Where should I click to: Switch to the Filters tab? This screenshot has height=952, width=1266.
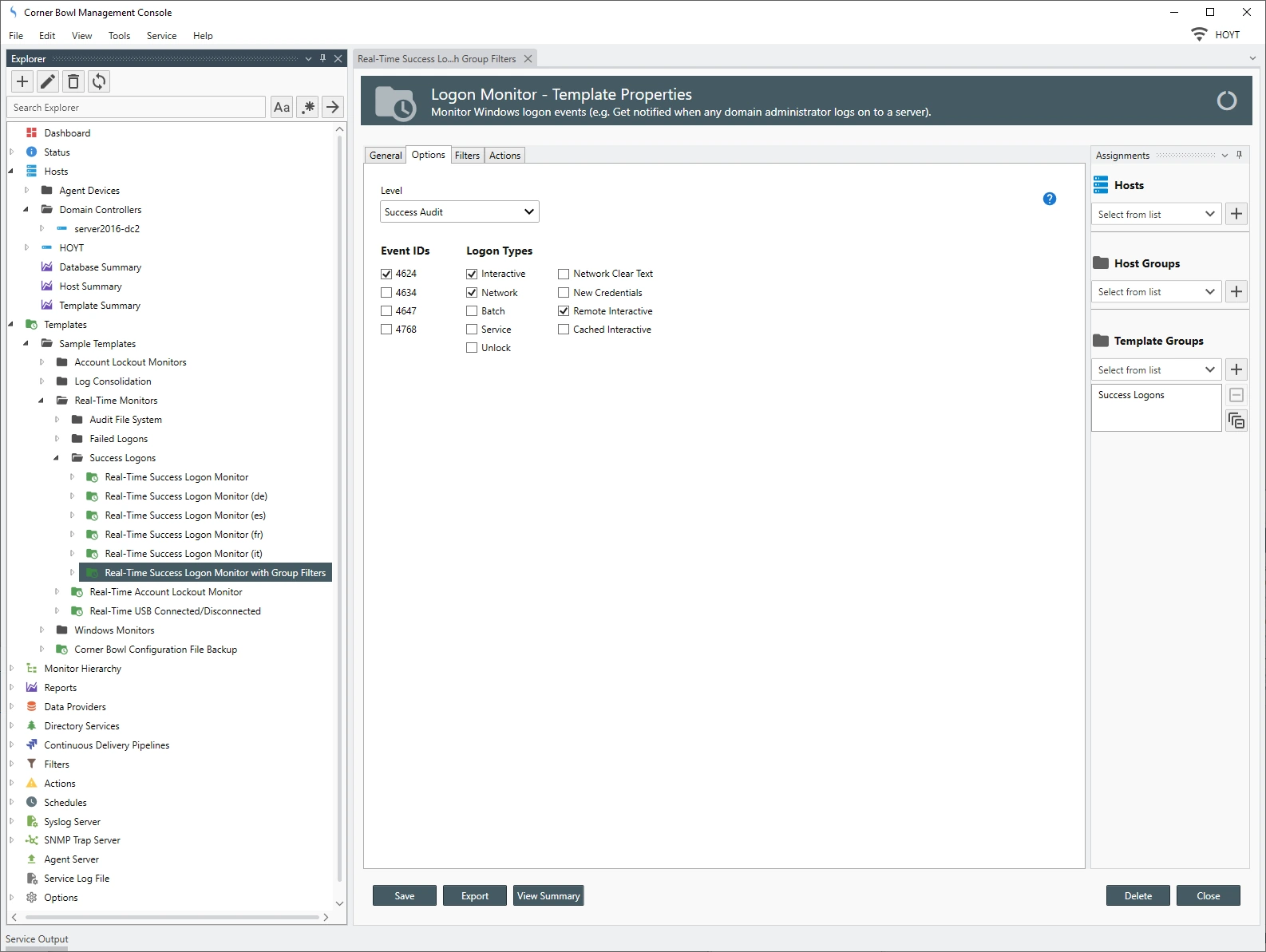[467, 156]
